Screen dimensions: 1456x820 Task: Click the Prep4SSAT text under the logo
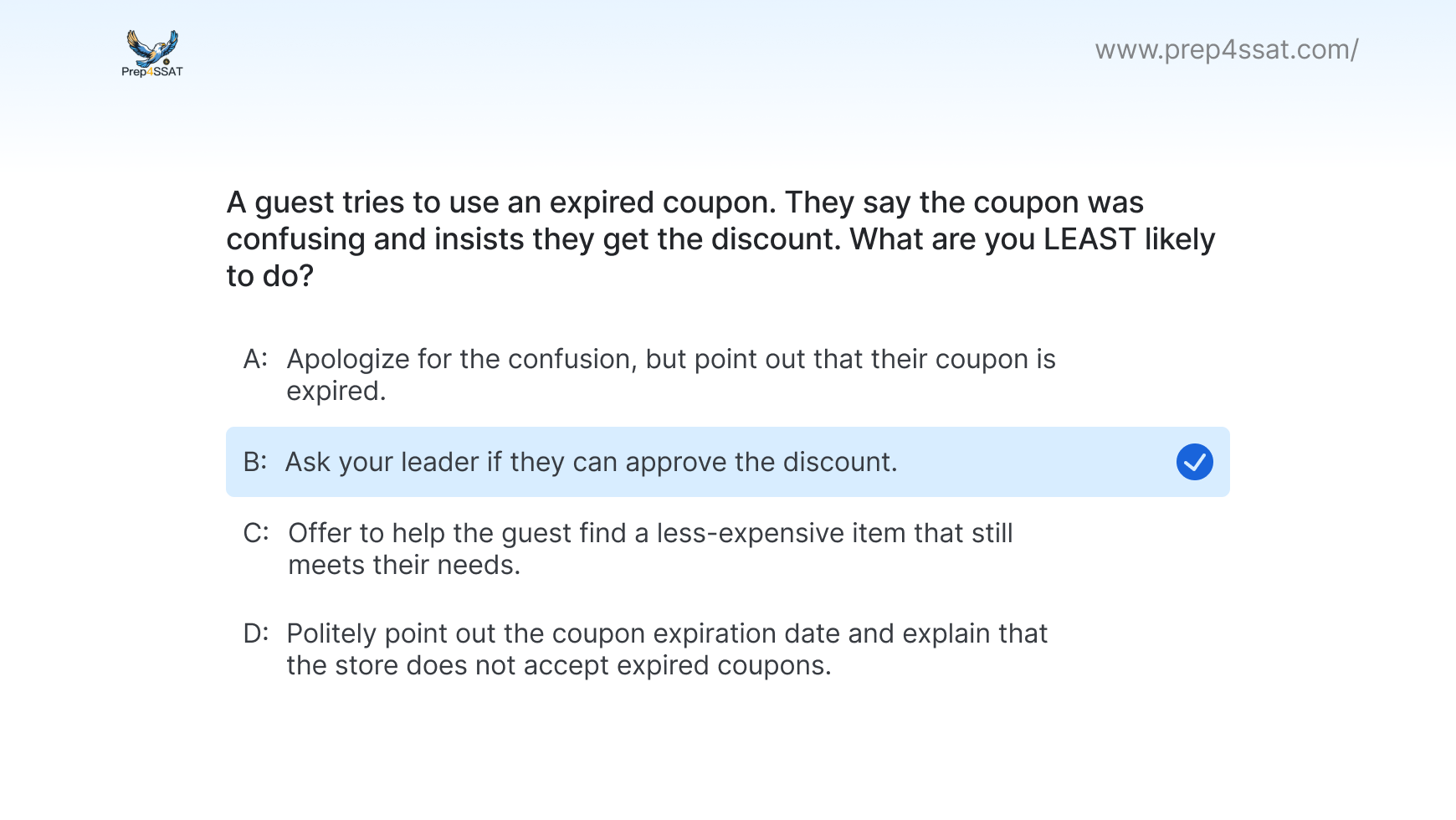(x=152, y=72)
